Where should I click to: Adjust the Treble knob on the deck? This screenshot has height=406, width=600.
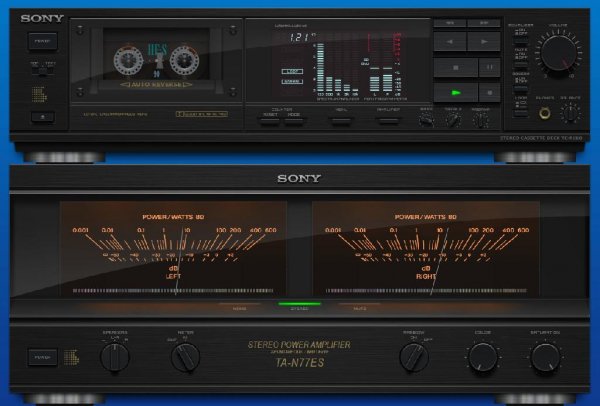click(453, 121)
